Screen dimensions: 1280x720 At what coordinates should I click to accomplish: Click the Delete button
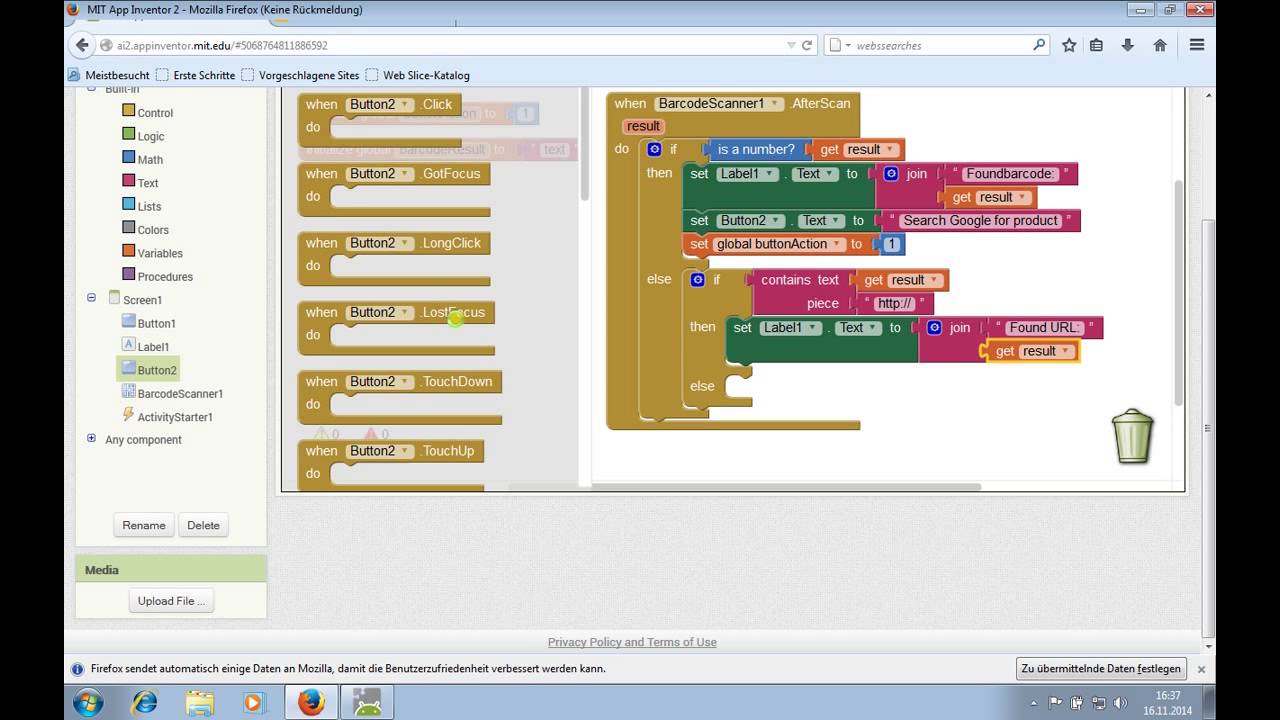203,525
